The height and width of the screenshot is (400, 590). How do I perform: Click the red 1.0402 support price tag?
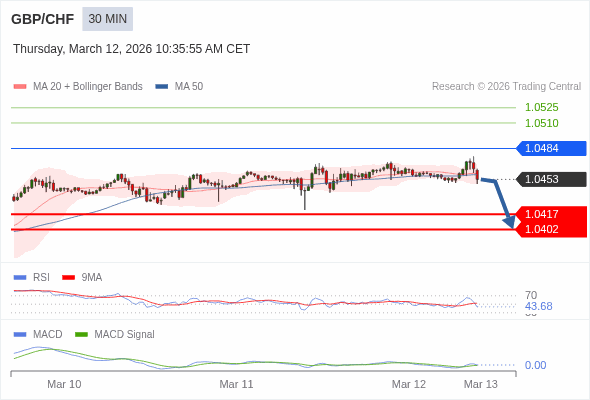[x=551, y=229]
